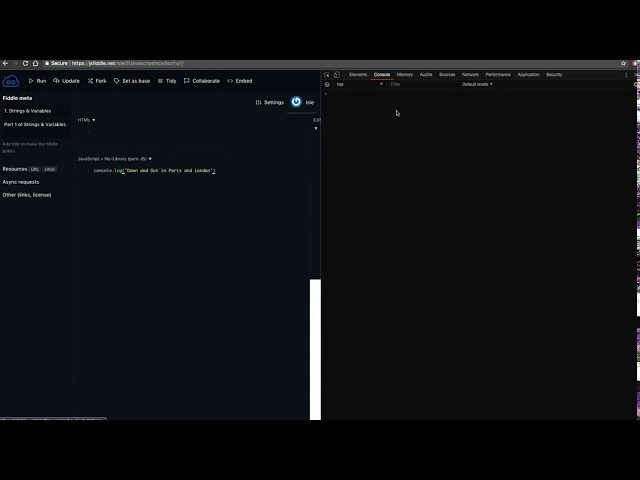Bookmark this page with star icon
This screenshot has width=640, height=480.
[623, 63]
